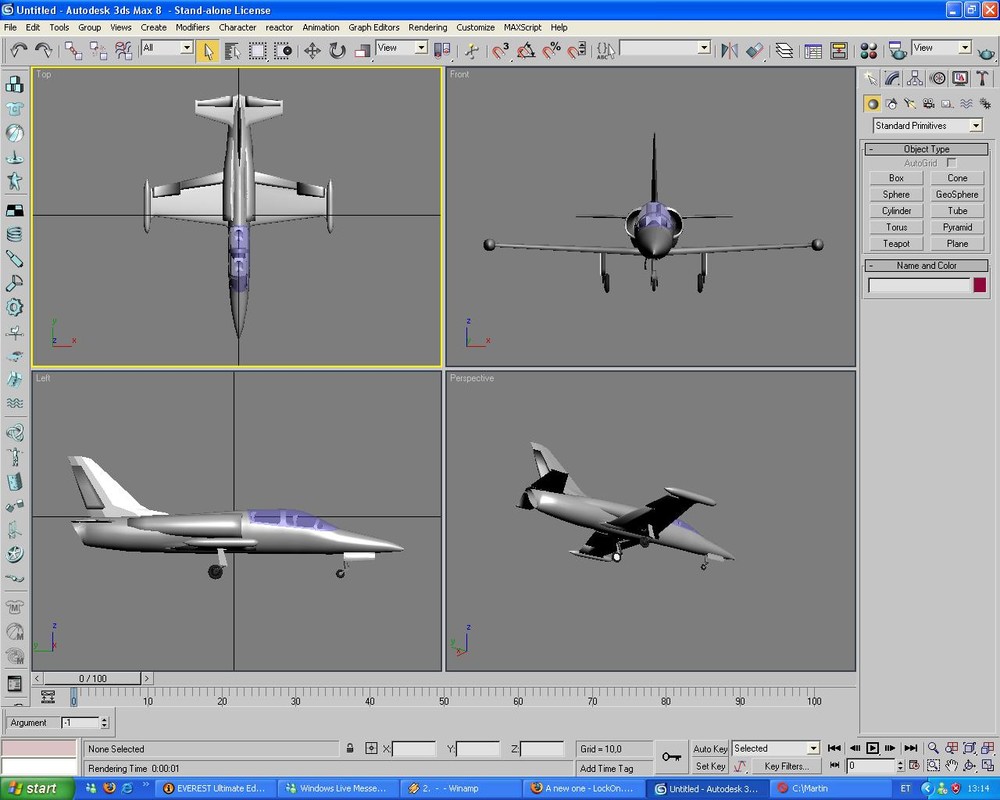Open the Rendering menu

coord(428,27)
